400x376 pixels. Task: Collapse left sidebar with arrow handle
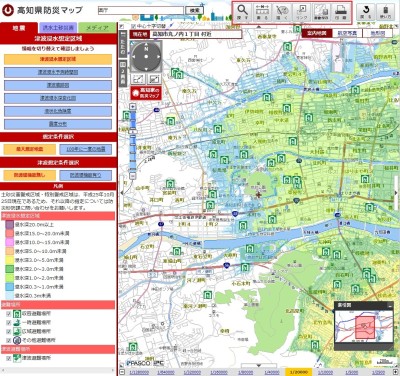121,193
